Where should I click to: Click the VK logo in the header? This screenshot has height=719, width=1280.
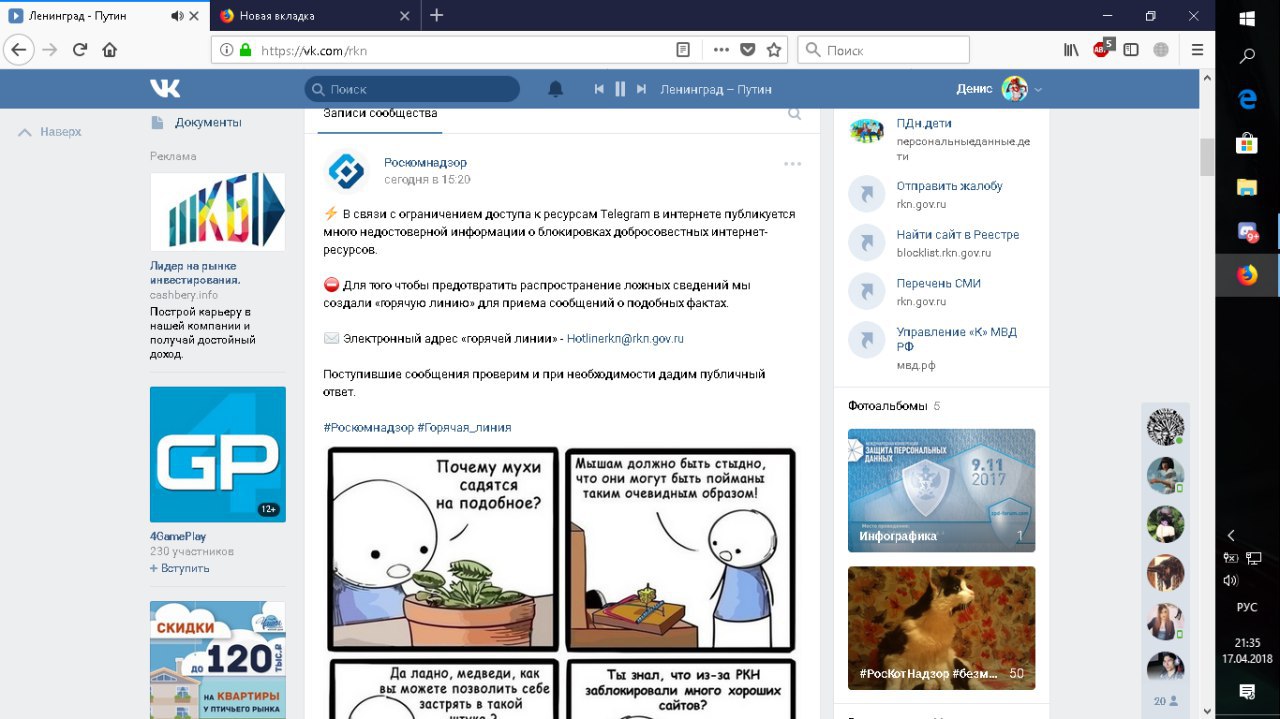165,89
